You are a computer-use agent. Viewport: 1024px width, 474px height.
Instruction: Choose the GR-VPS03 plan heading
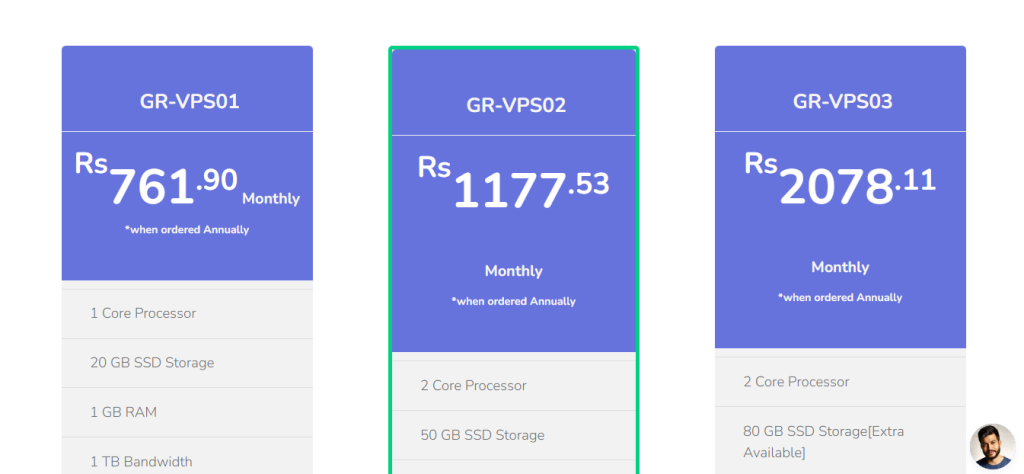pyautogui.click(x=842, y=101)
